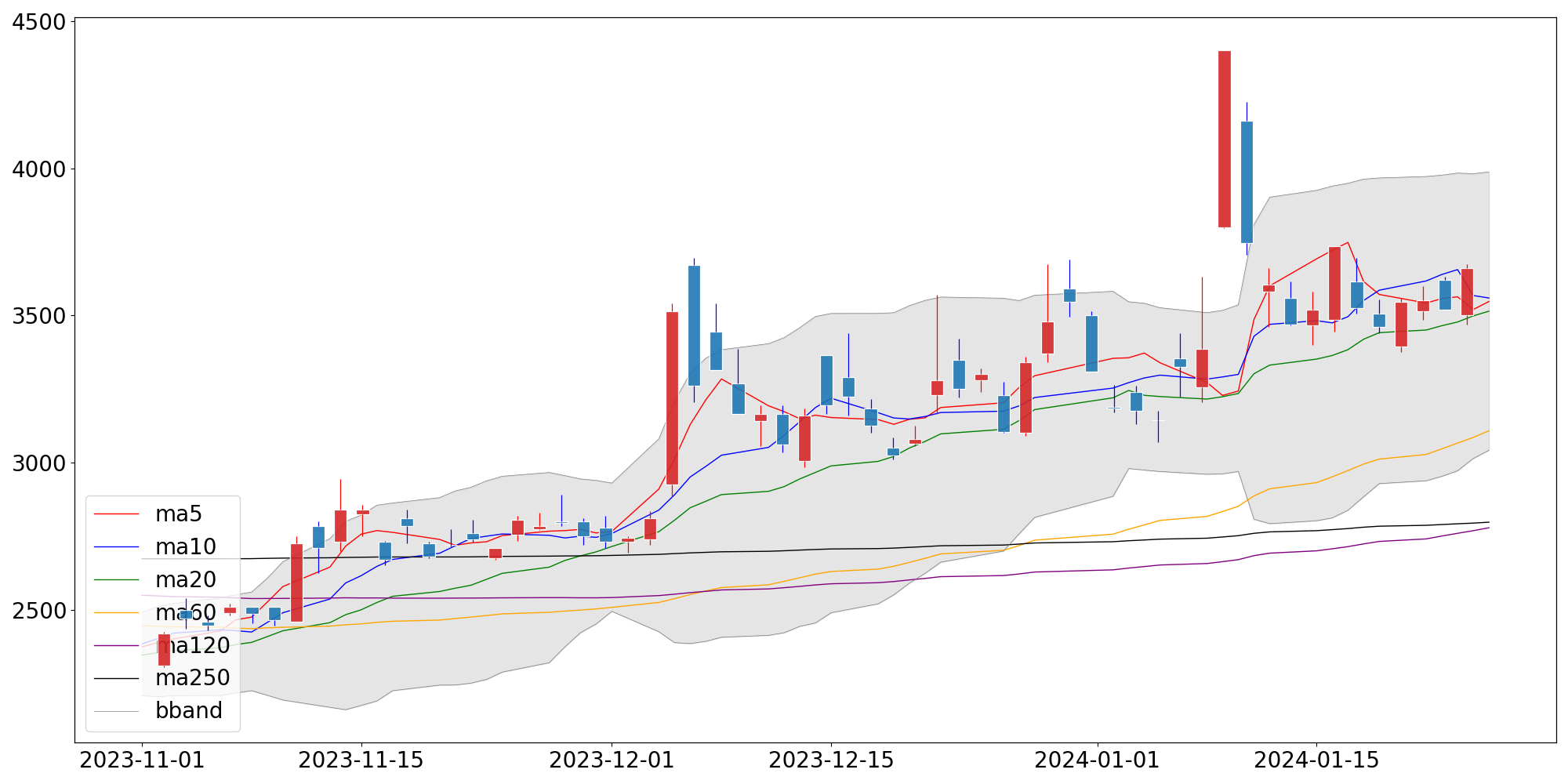1568x784 pixels.
Task: Click the 2024-01-15 x-axis date
Action: (1316, 760)
